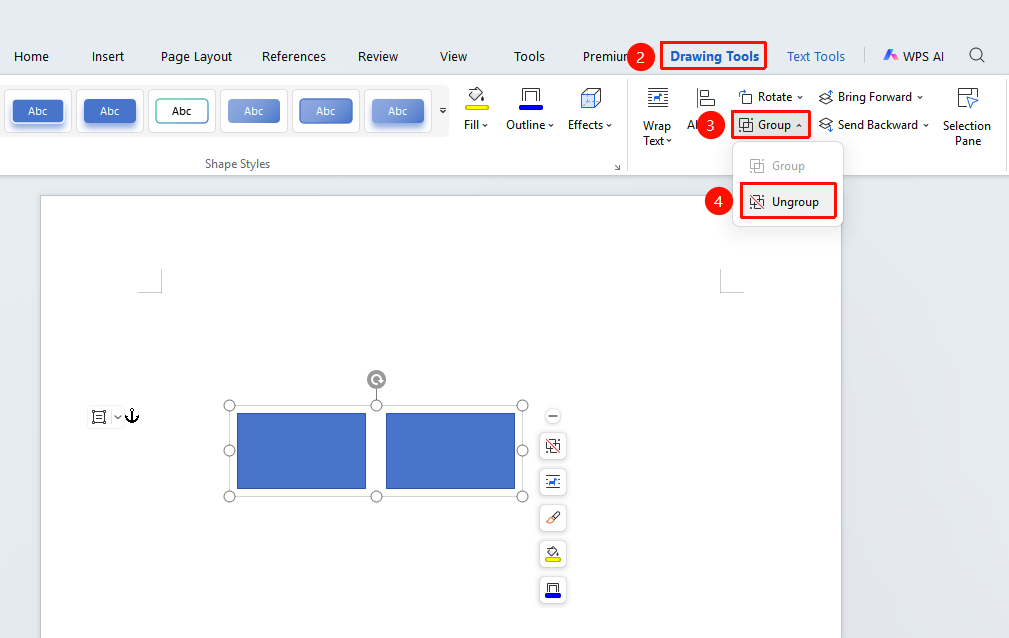Open the Drawing Tools tab
This screenshot has width=1009, height=638.
tap(714, 57)
